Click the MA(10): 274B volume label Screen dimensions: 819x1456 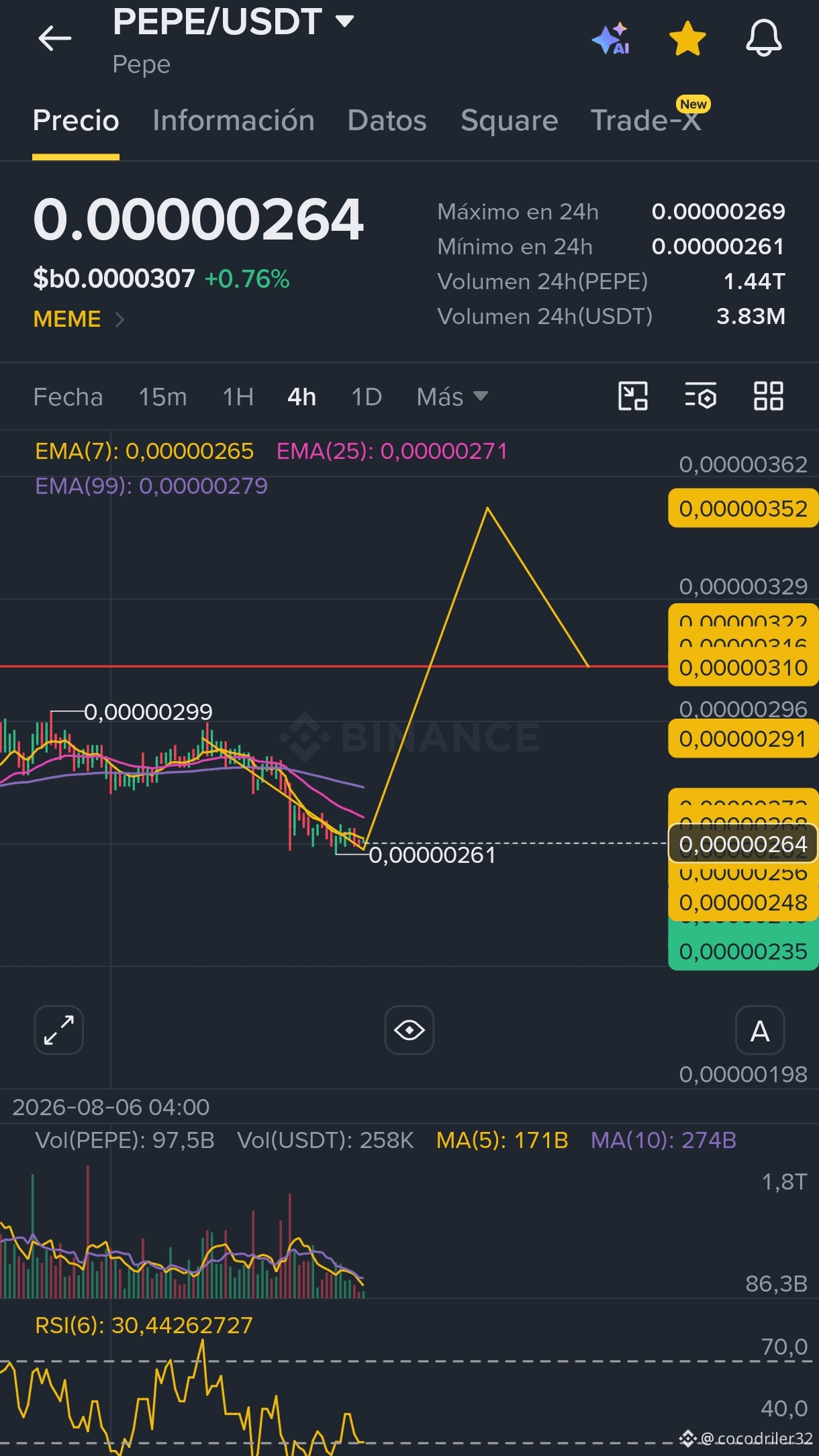[x=663, y=1140]
